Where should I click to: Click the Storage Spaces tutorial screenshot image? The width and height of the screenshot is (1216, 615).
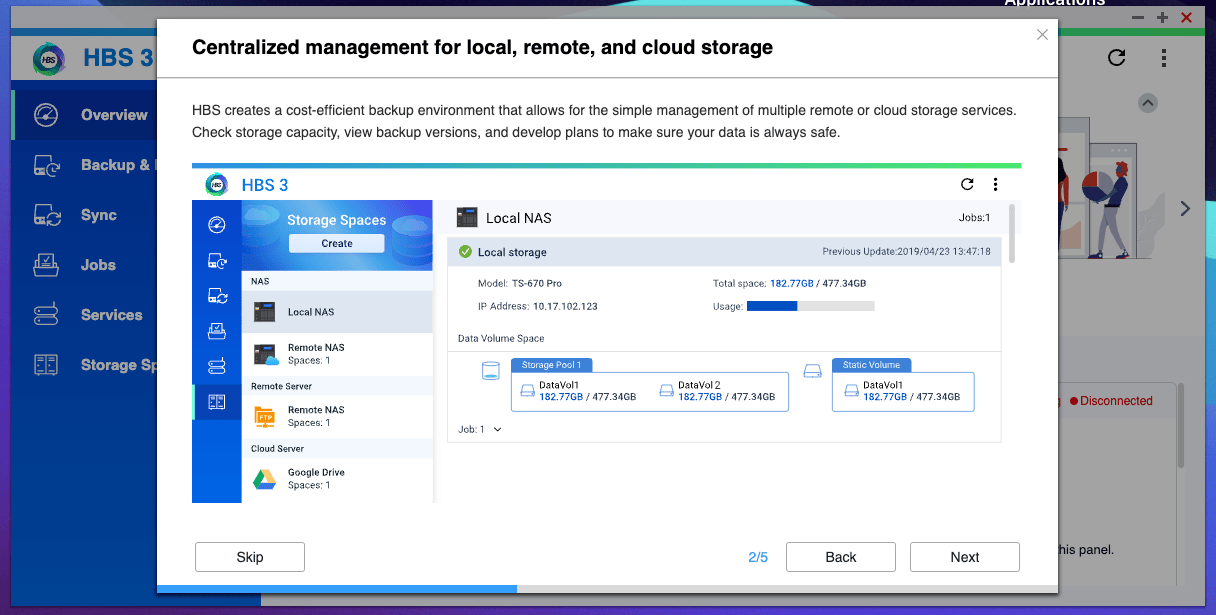point(606,333)
